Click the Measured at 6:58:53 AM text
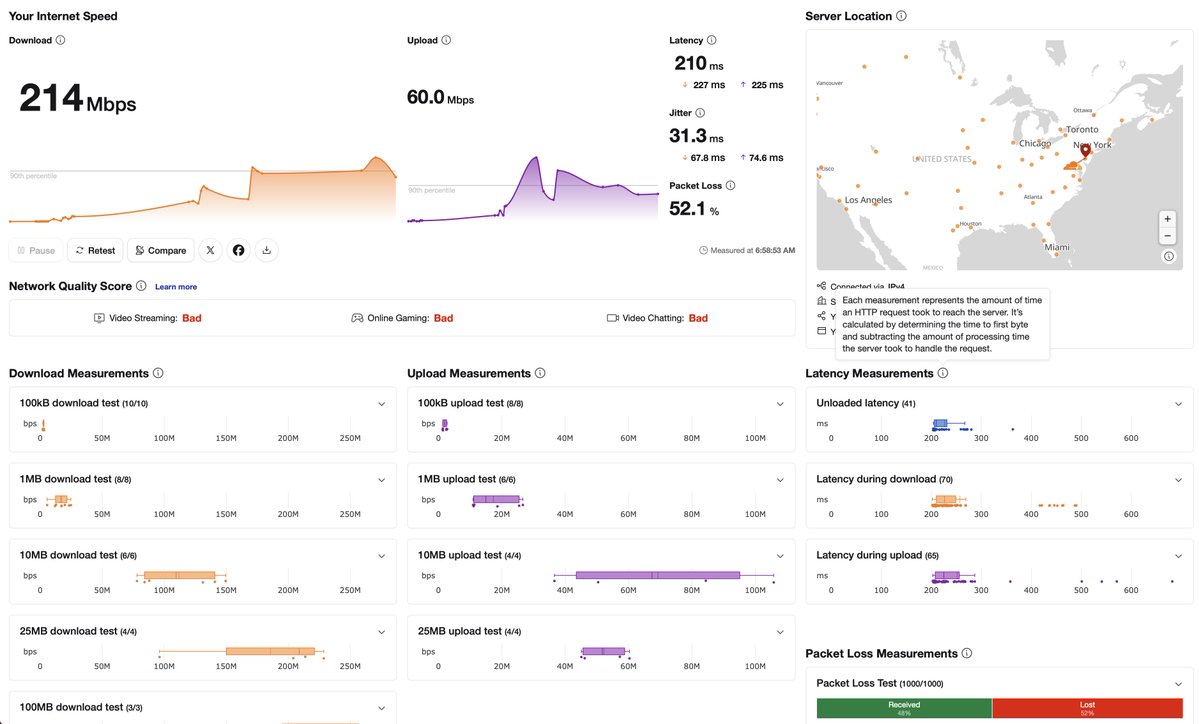 click(752, 251)
